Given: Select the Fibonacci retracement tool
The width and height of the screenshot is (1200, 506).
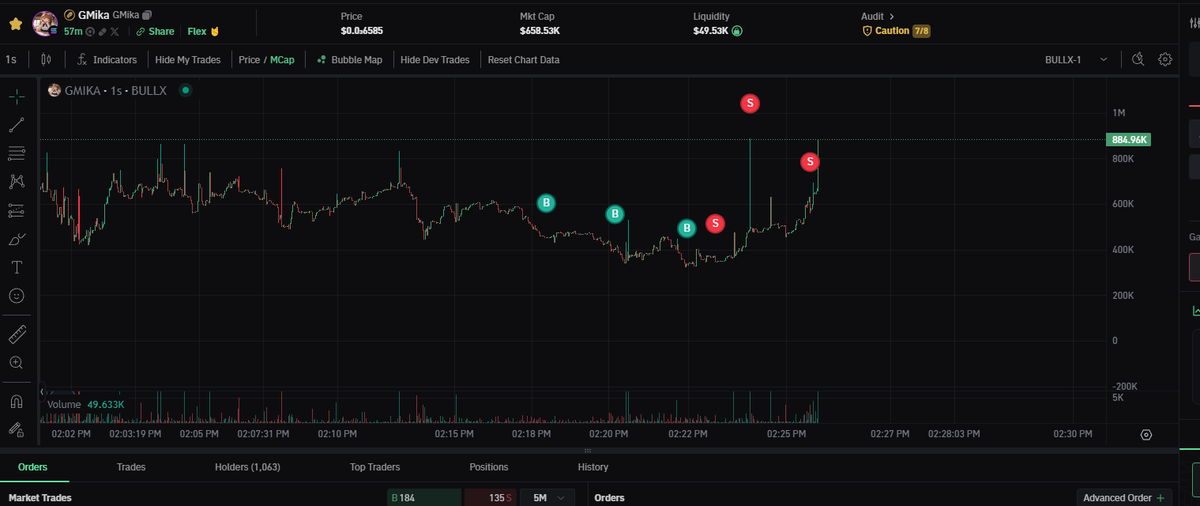Looking at the screenshot, I should click(16, 153).
